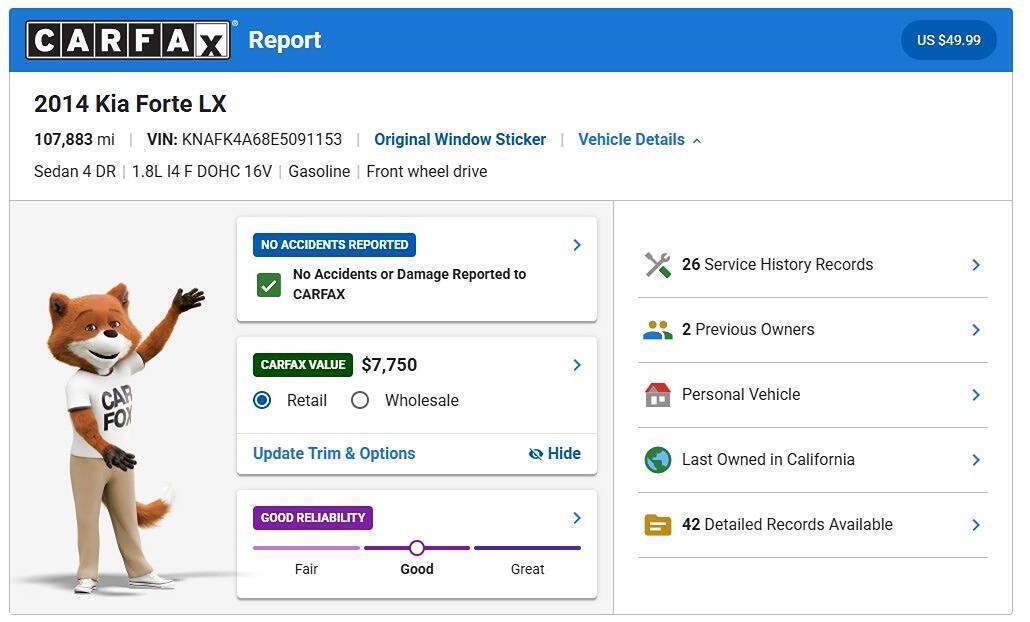Click the green checkmark no-accidents icon
This screenshot has width=1030, height=622.
point(269,285)
